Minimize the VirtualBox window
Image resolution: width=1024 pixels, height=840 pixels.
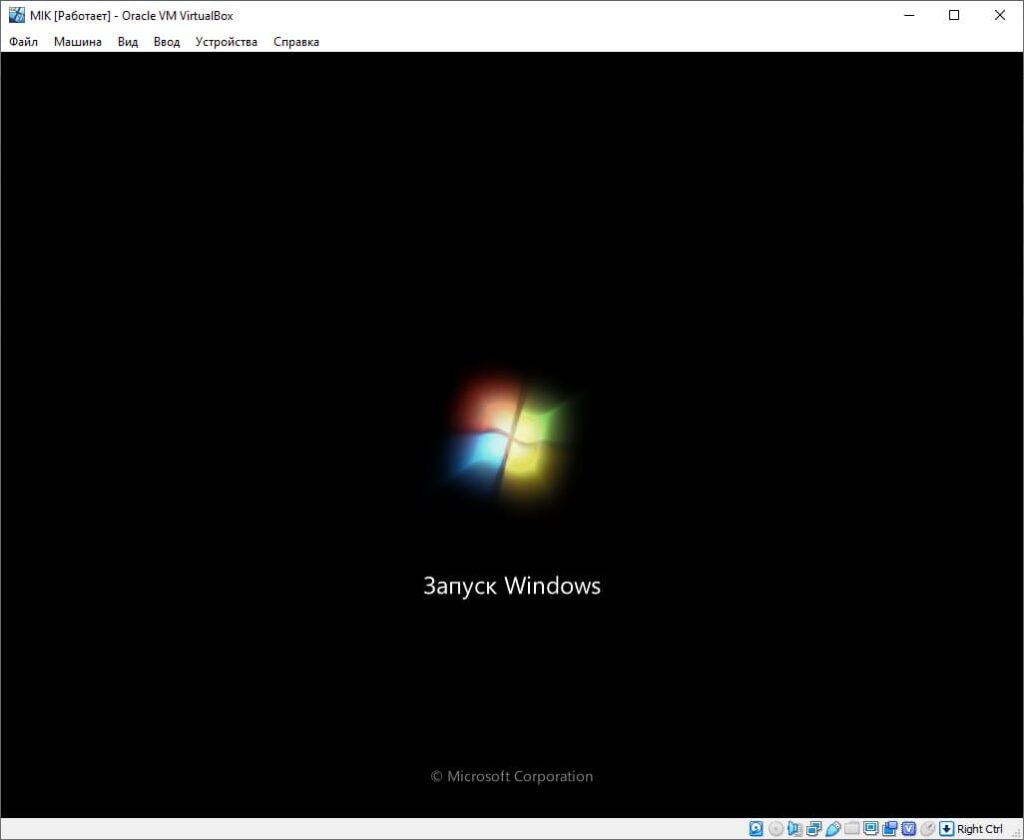pos(909,15)
